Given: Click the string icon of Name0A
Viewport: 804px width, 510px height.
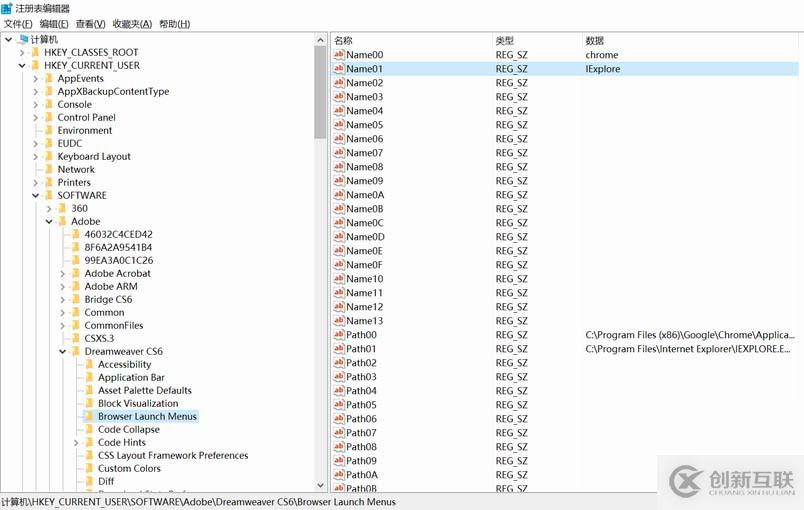Looking at the screenshot, I should tap(339, 194).
